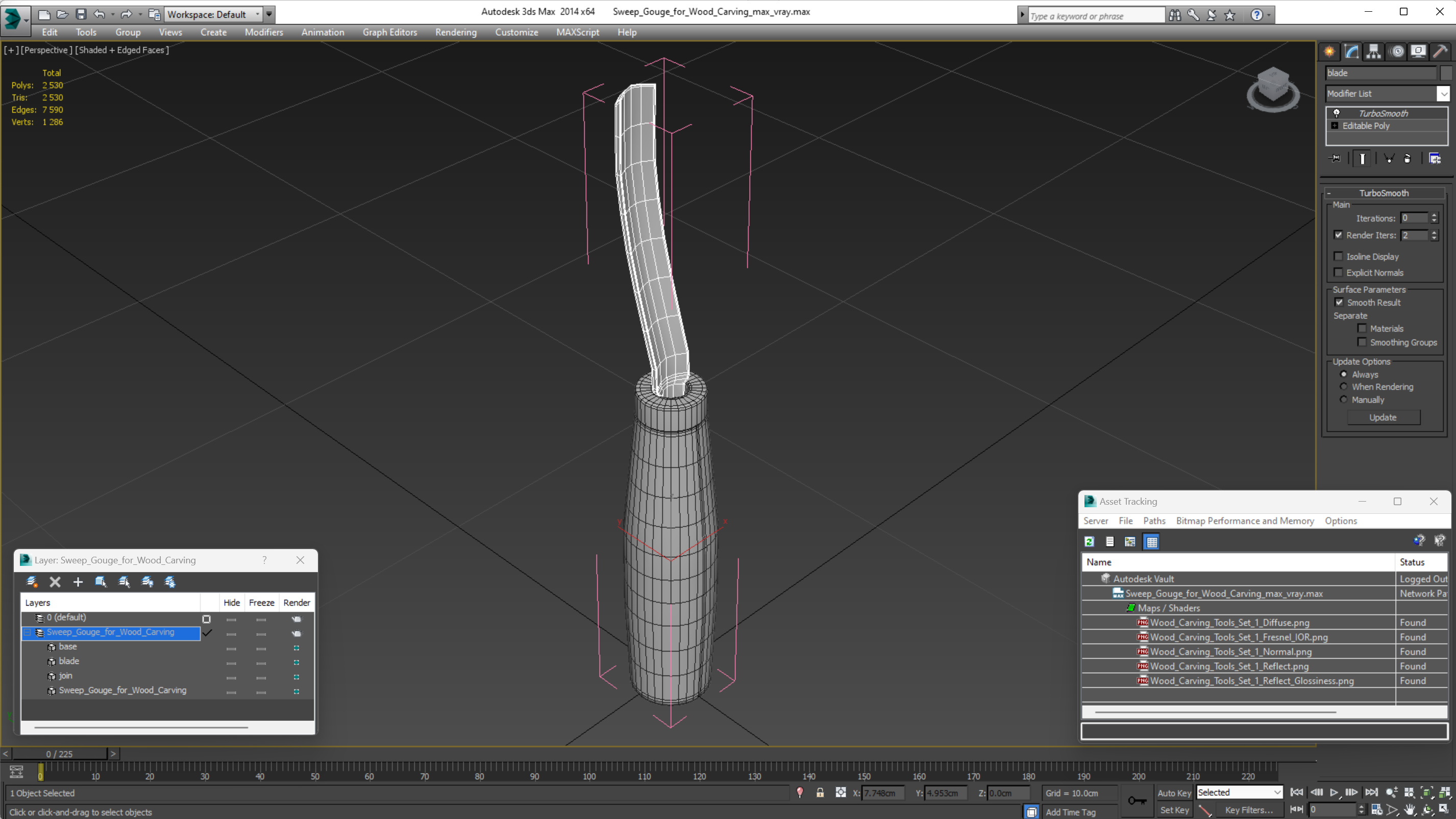Click Iterations spinner arrows
Image resolution: width=1456 pixels, height=819 pixels.
(1434, 218)
